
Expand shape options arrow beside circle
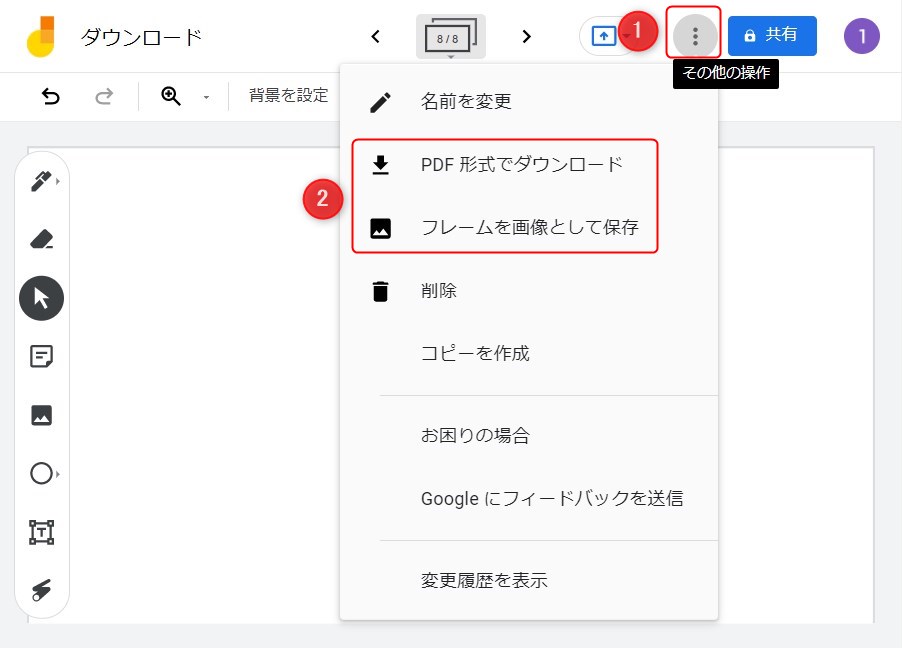[x=58, y=474]
